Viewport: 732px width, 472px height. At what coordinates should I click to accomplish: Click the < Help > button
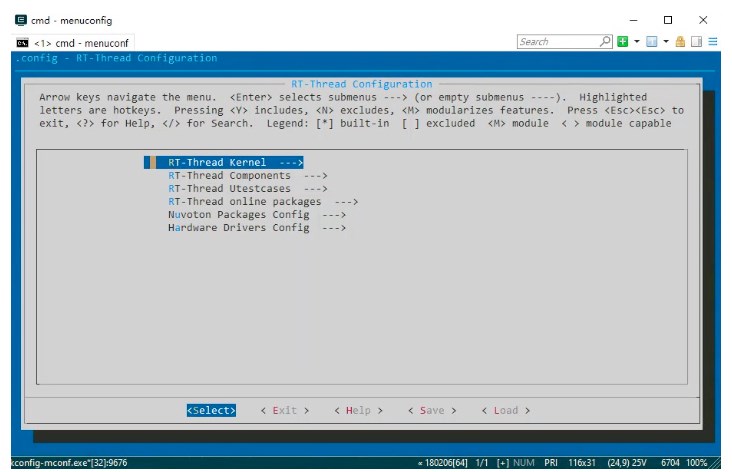[359, 410]
